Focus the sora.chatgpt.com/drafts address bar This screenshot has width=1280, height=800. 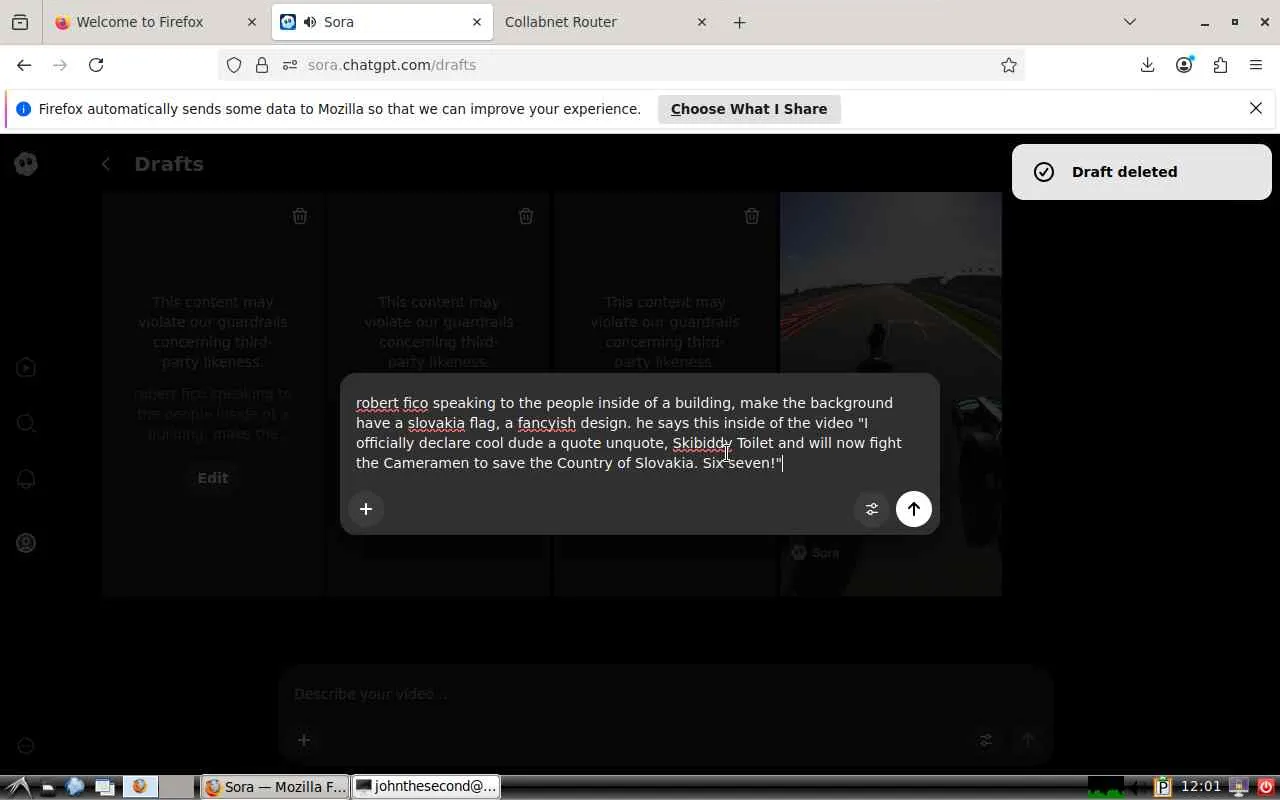[x=620, y=65]
